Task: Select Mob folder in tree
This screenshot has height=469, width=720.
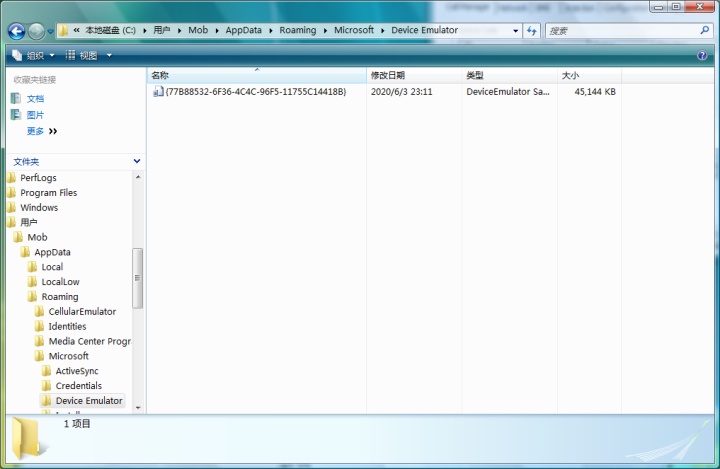Action: click(37, 237)
